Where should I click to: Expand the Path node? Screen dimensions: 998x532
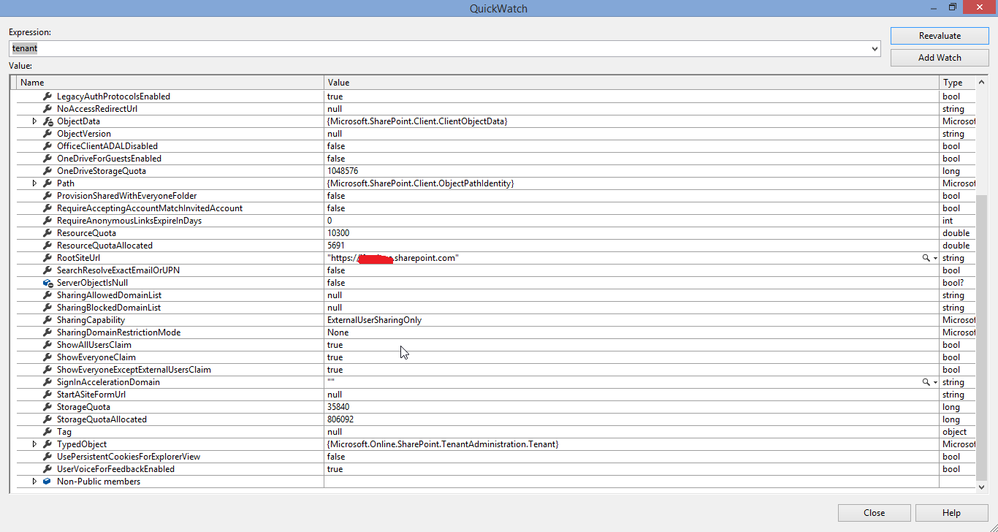[x=35, y=183]
